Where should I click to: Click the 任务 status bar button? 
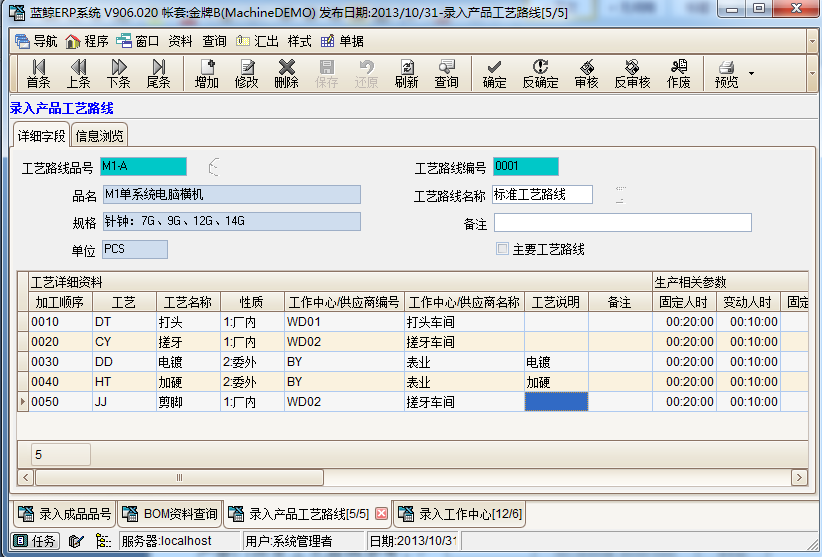(35, 541)
